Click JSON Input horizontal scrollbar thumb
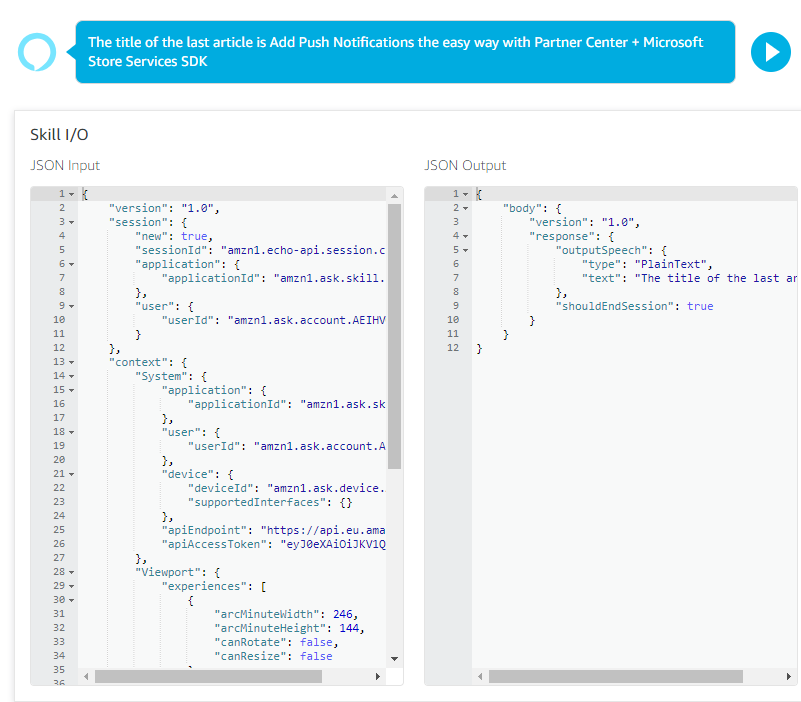This screenshot has height=702, width=801. click(208, 676)
